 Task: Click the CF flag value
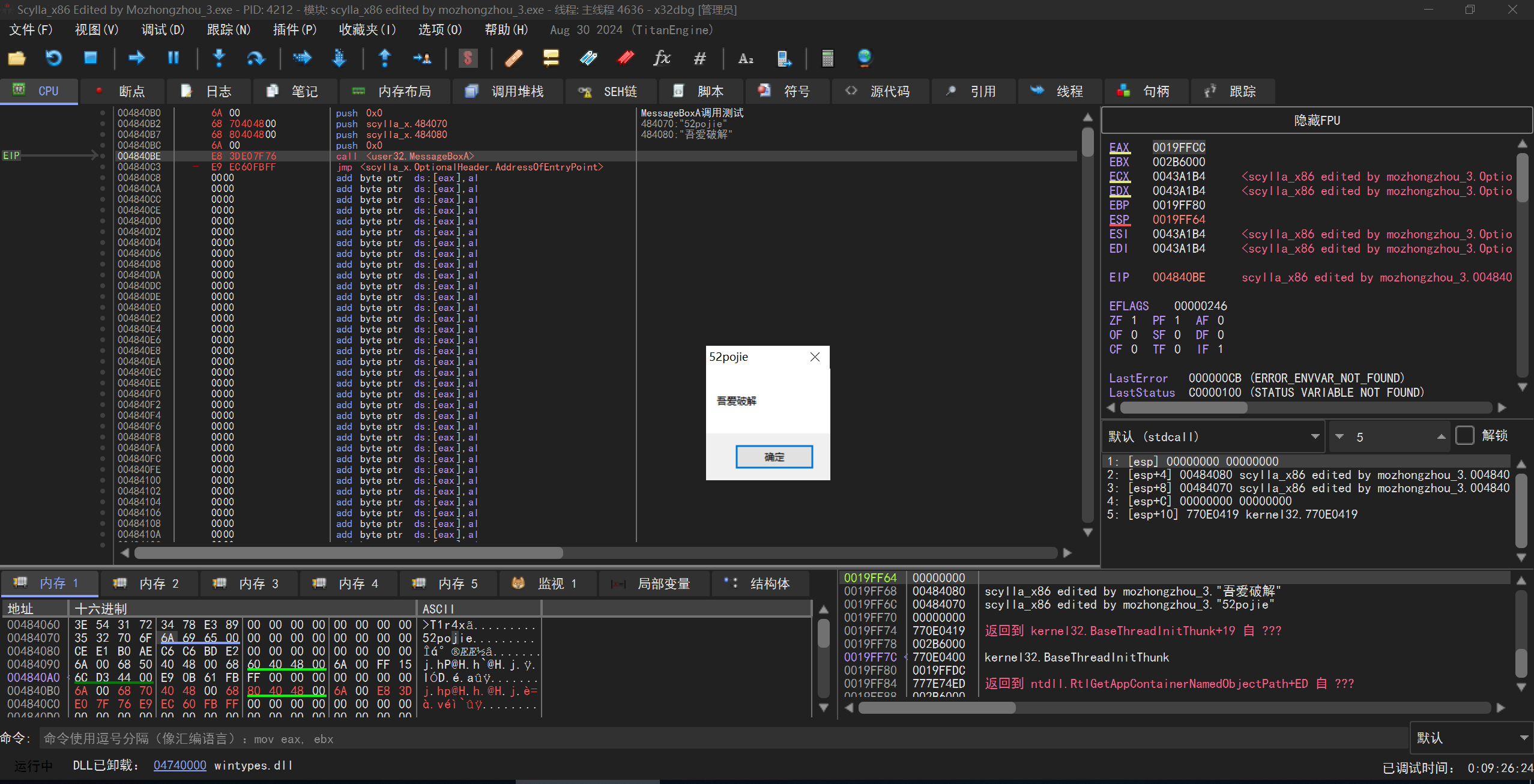1134,349
